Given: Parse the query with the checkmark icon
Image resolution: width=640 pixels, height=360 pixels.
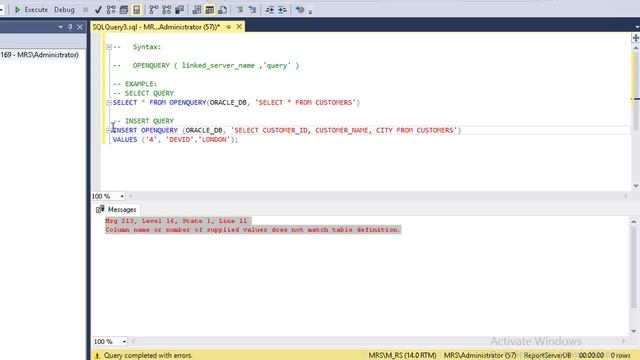Looking at the screenshot, I should tap(98, 9).
